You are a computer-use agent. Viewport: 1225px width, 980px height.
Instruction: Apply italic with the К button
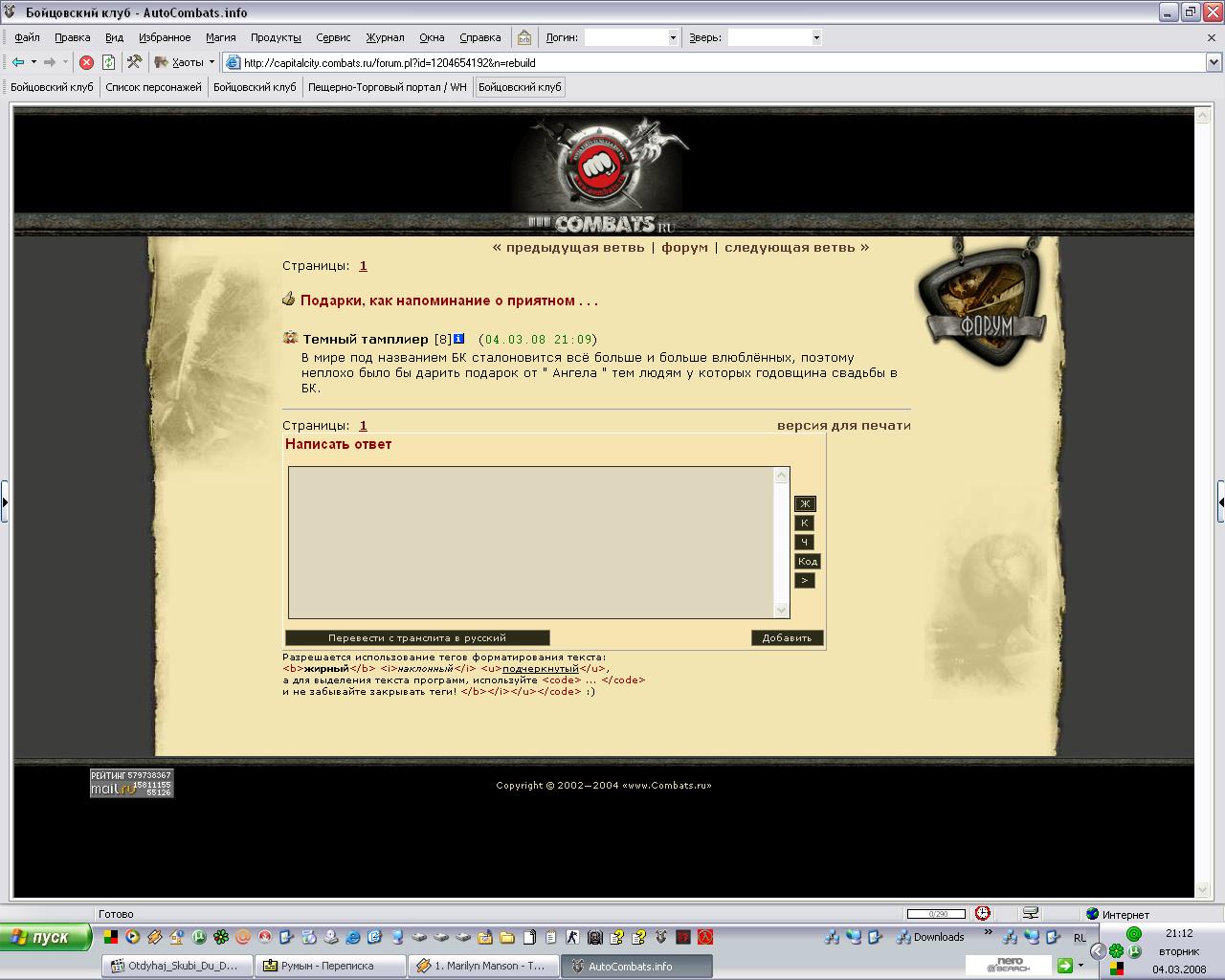click(804, 523)
